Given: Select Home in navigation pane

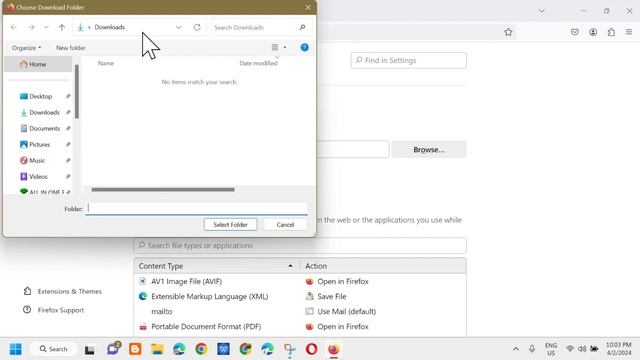Looking at the screenshot, I should [38, 64].
